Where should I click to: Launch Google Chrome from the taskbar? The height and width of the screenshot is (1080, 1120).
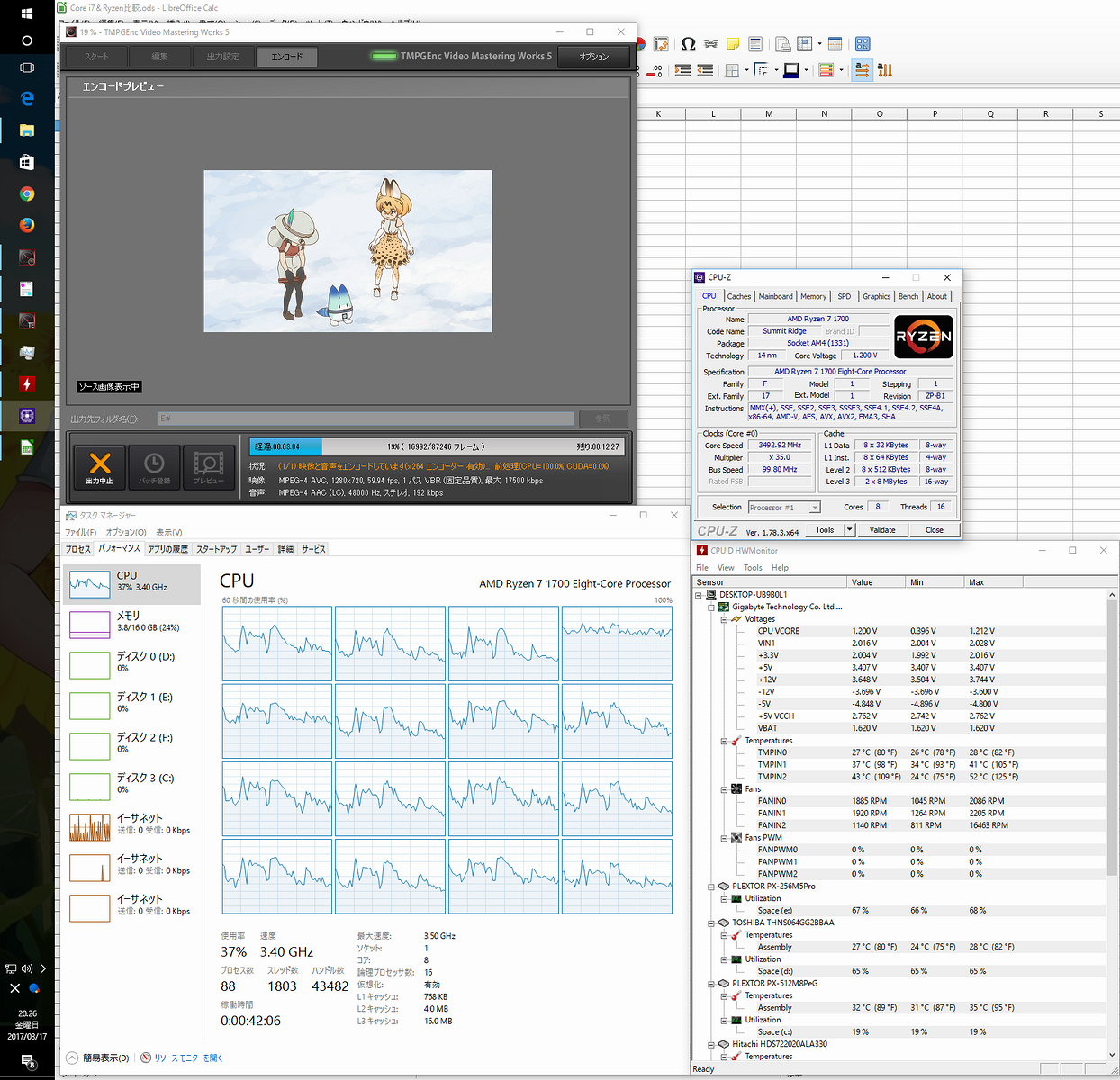(27, 193)
